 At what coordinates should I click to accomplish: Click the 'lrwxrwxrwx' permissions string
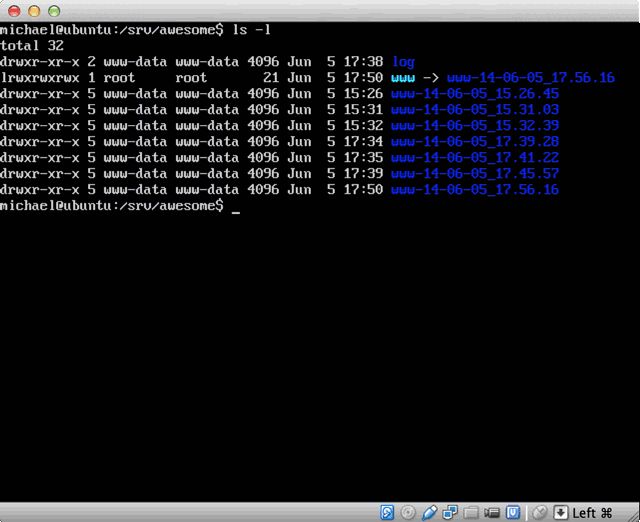(x=40, y=78)
